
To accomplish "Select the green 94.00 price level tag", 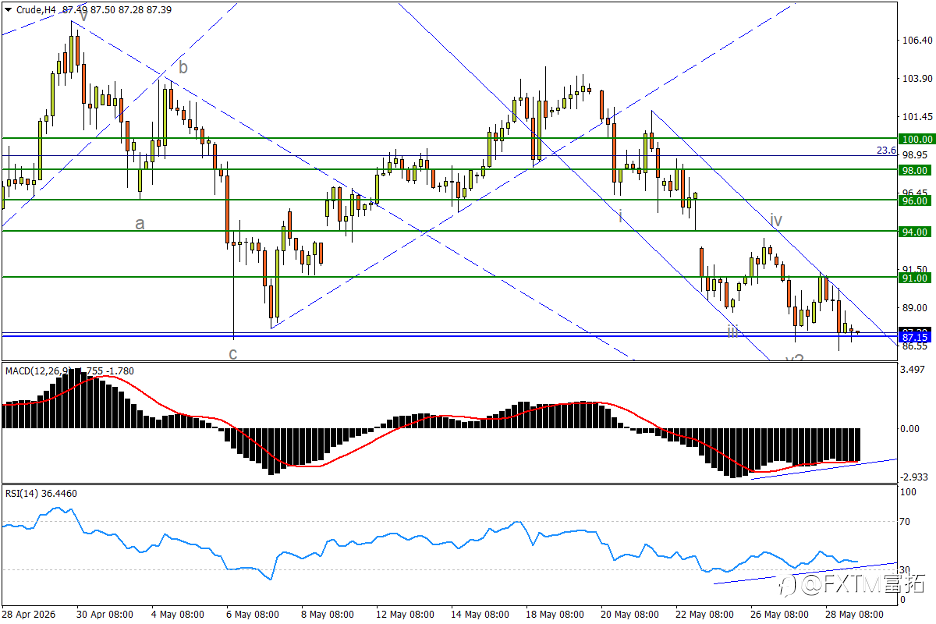I will point(916,232).
